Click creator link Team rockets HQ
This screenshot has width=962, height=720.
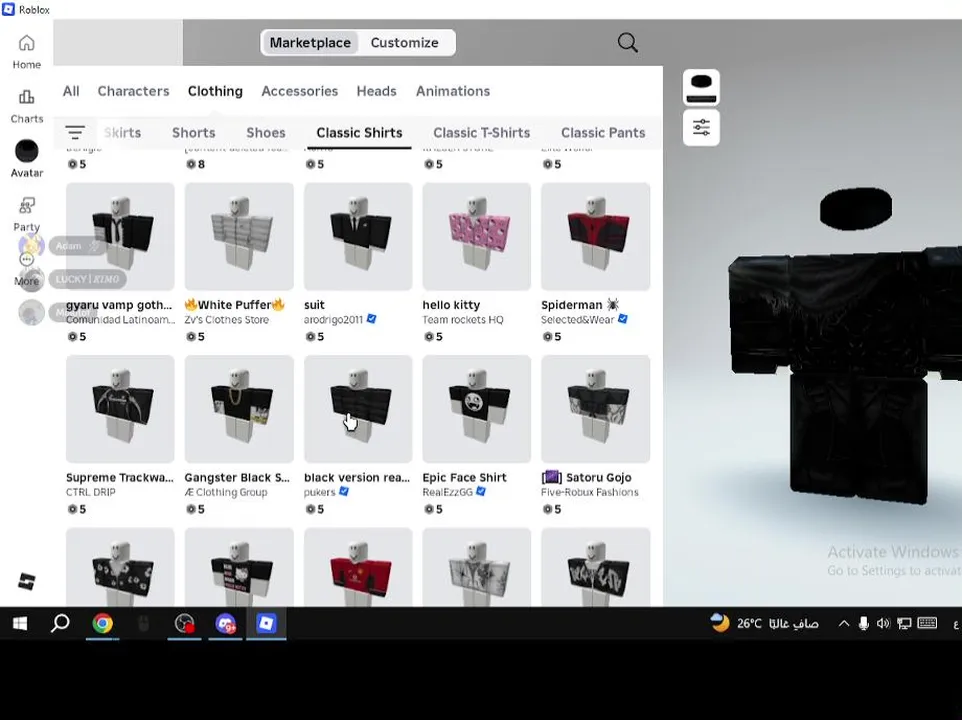pos(463,320)
